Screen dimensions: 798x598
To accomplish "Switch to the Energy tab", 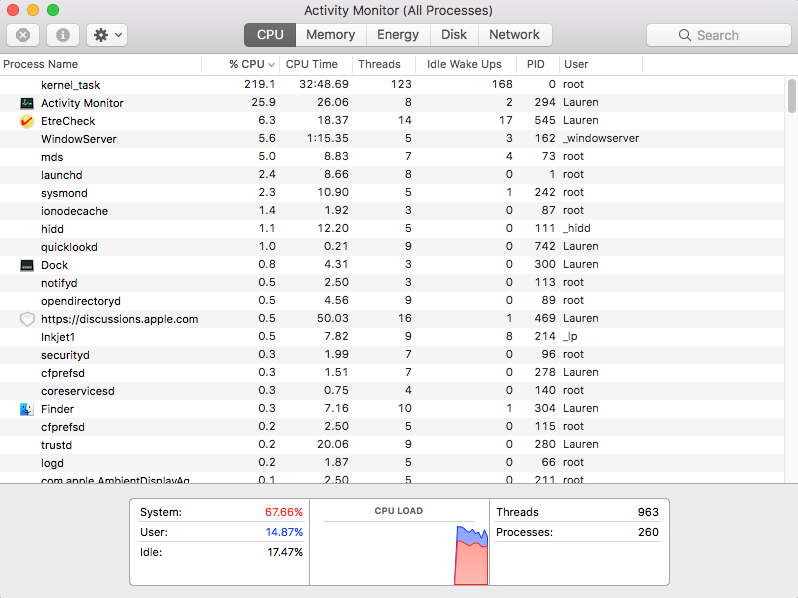I will 397,35.
